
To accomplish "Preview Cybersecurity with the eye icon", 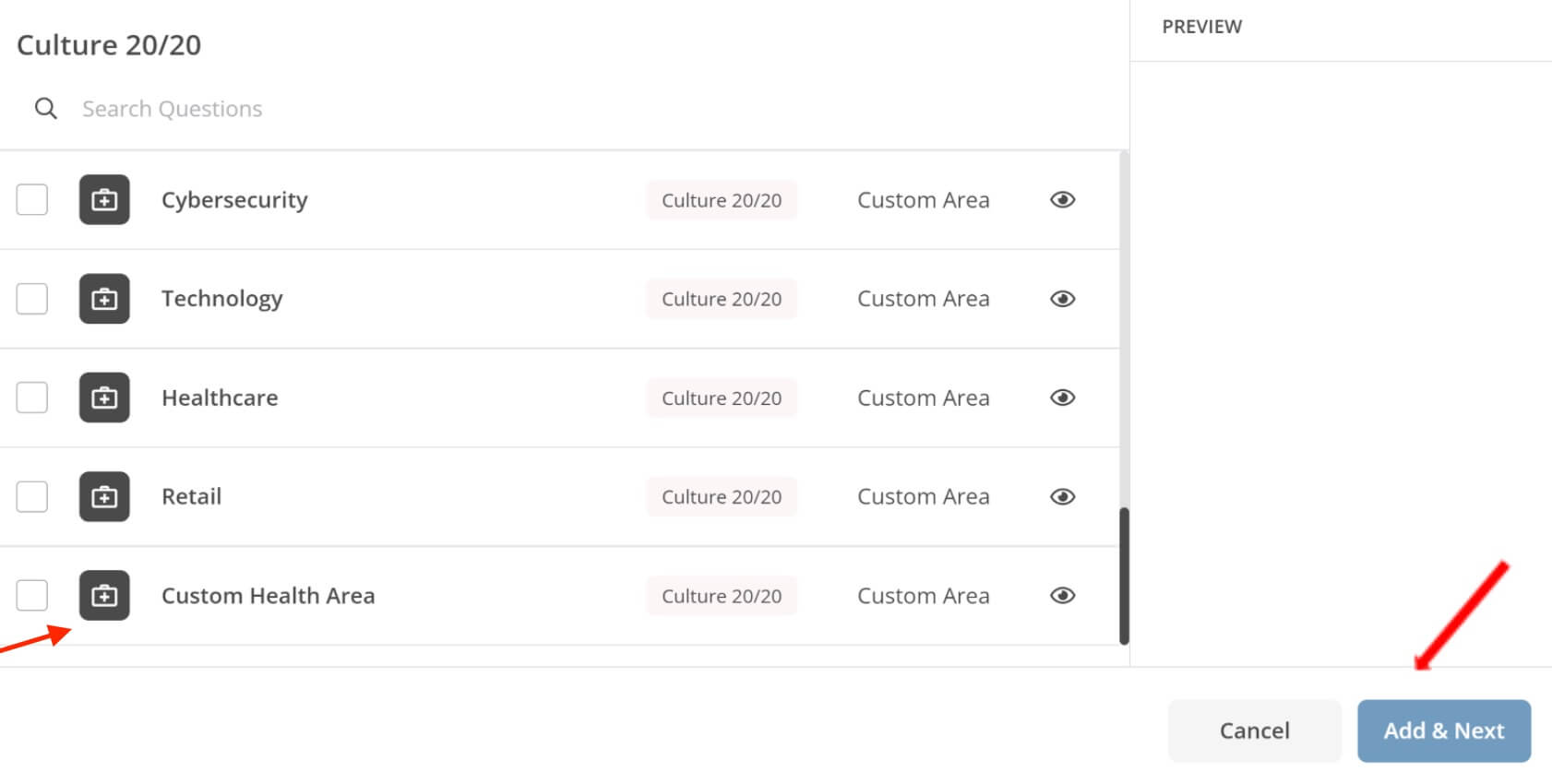I will pyautogui.click(x=1062, y=199).
